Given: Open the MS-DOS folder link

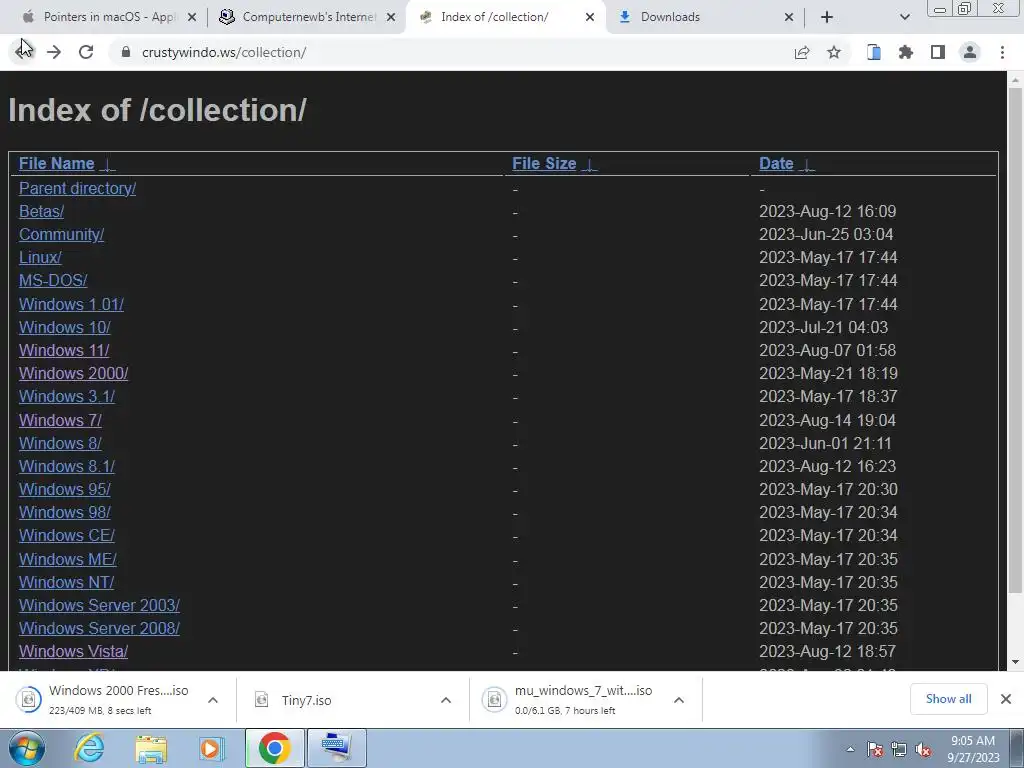Looking at the screenshot, I should coord(53,280).
